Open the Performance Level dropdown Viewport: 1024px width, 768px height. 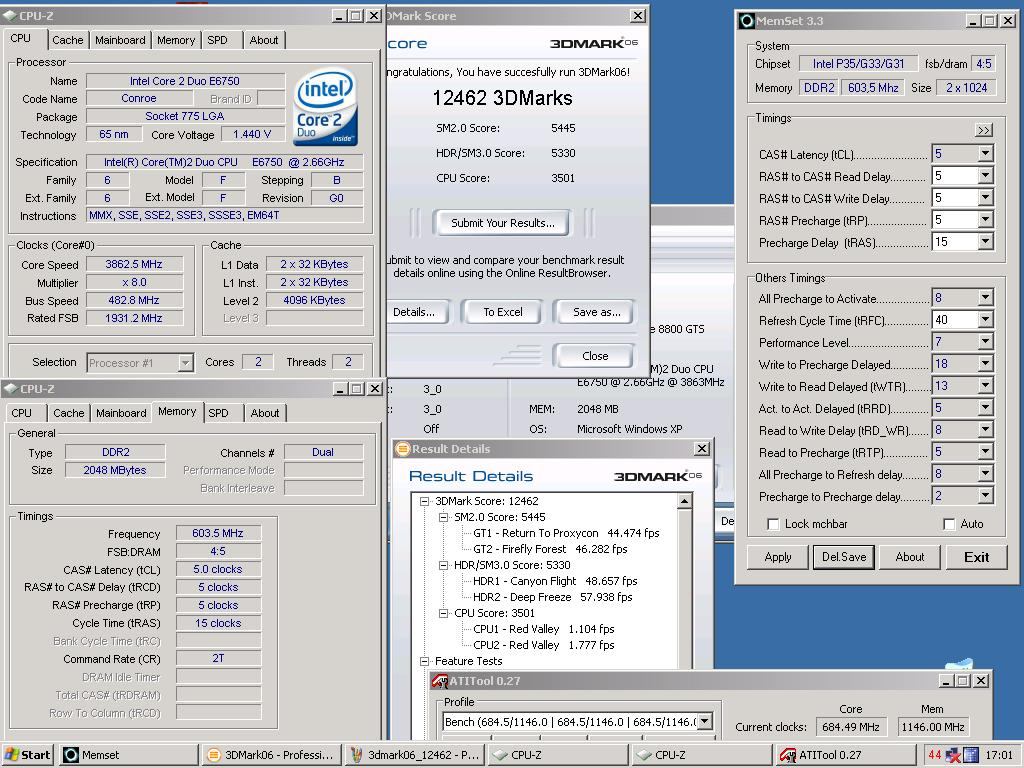985,342
